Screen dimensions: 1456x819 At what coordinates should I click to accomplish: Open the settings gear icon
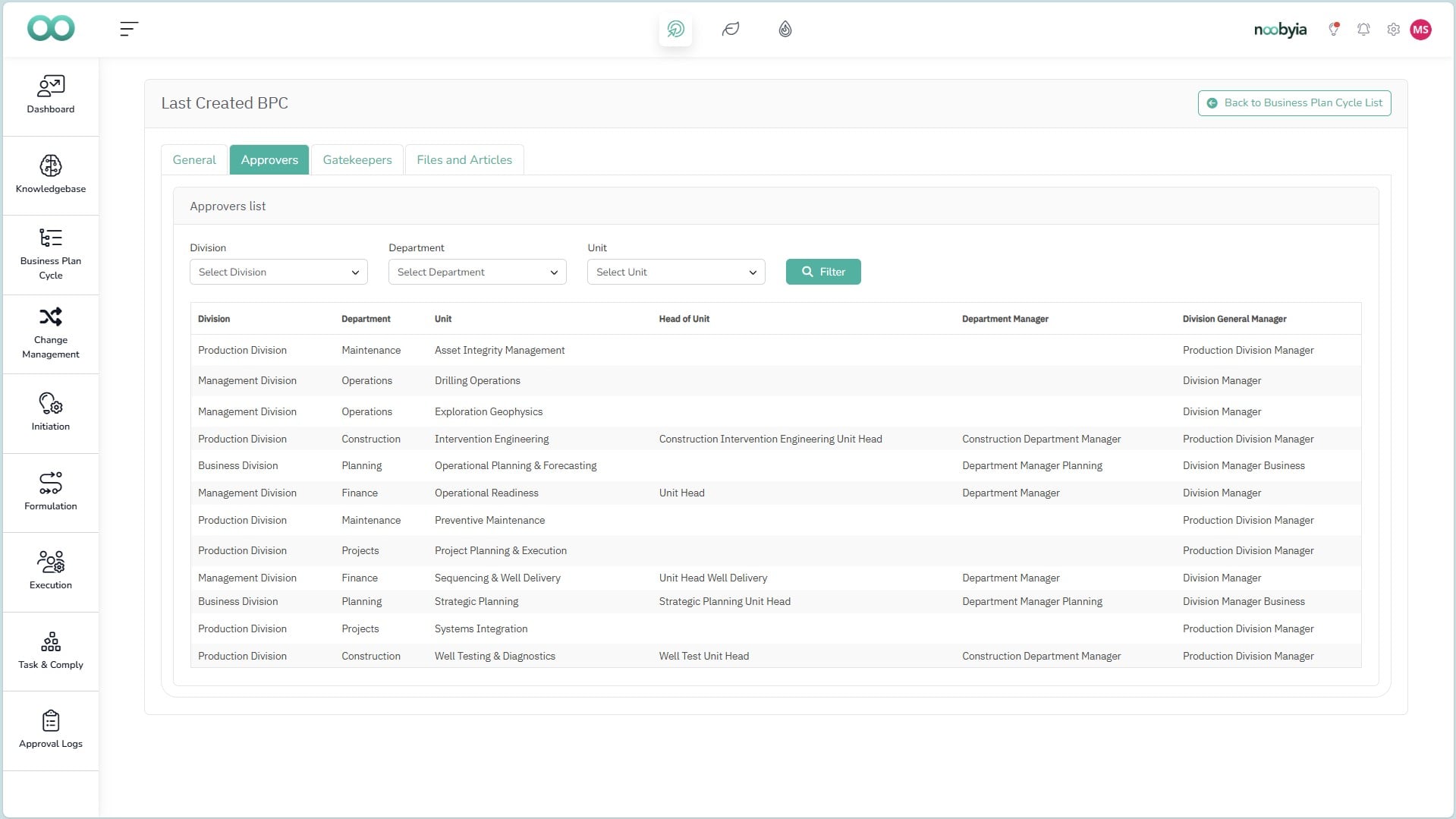coord(1393,30)
